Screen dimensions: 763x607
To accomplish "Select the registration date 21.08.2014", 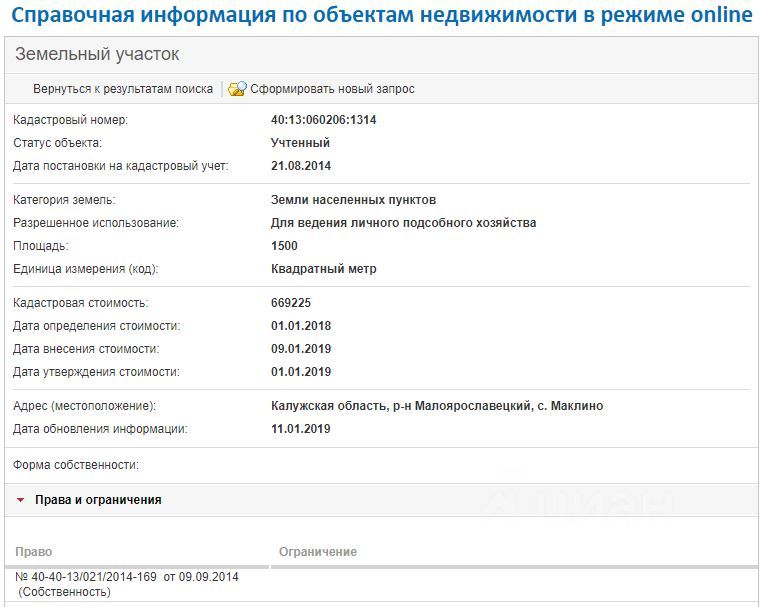I will 301,166.
